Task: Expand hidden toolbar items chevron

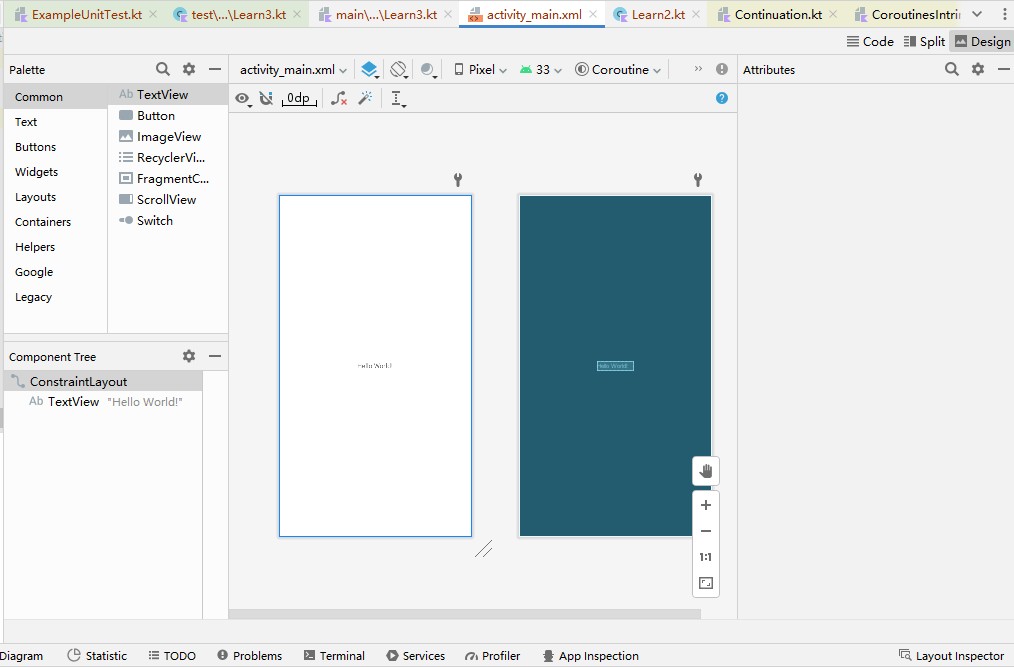Action: coord(698,69)
